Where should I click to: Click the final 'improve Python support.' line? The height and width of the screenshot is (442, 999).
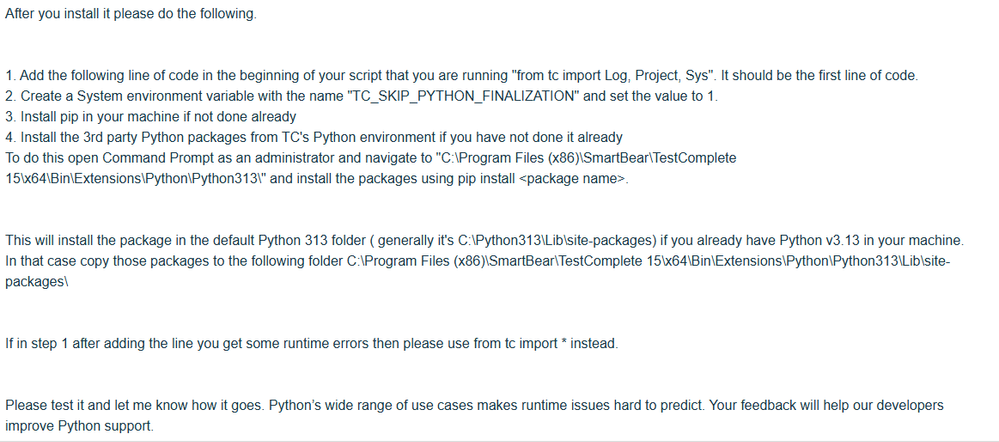(80, 426)
